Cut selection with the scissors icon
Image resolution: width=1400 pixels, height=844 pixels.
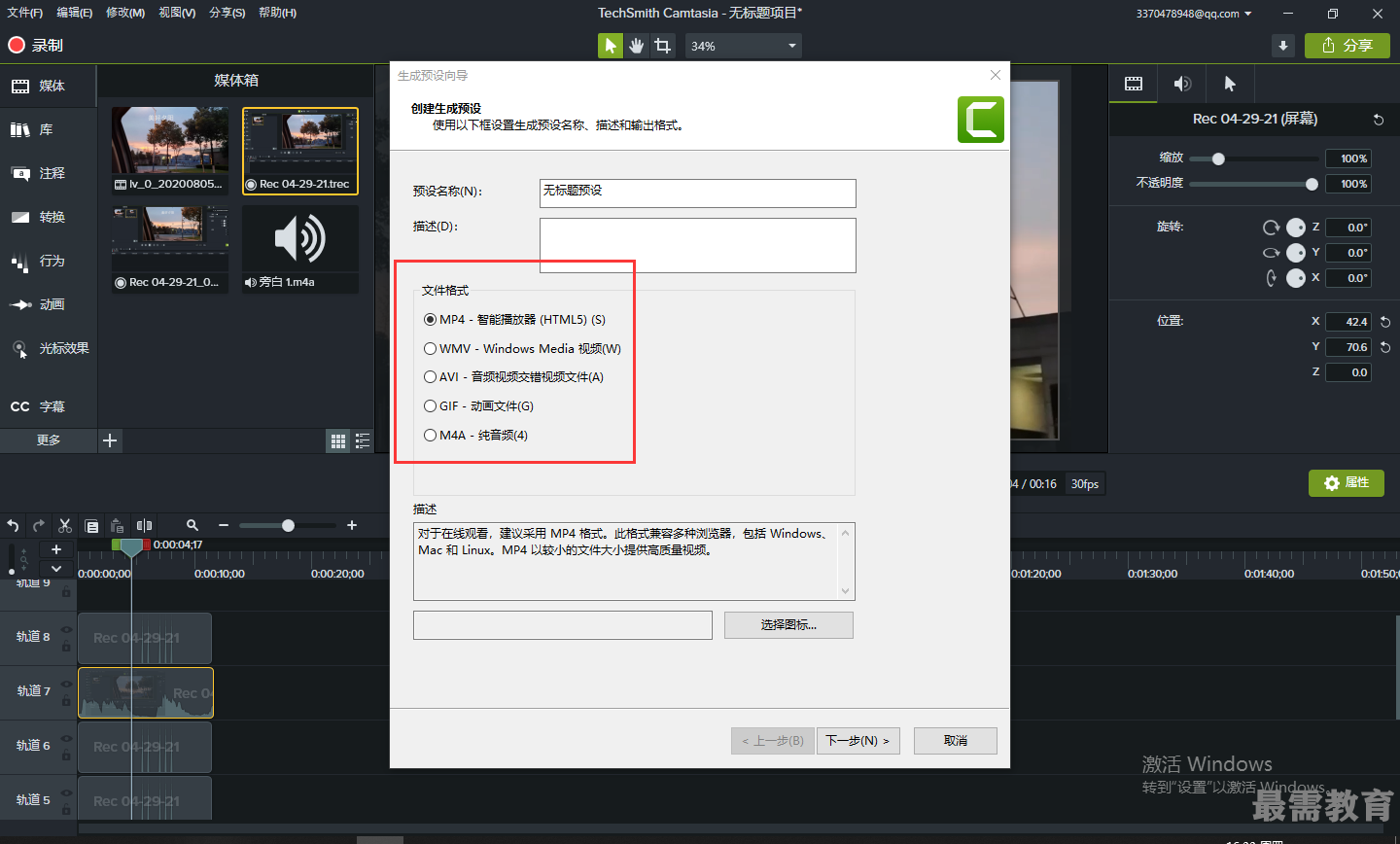click(65, 526)
